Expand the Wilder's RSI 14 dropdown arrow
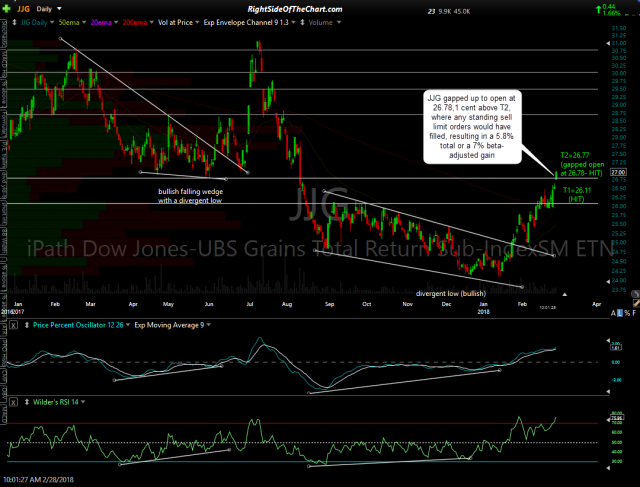 [83, 402]
